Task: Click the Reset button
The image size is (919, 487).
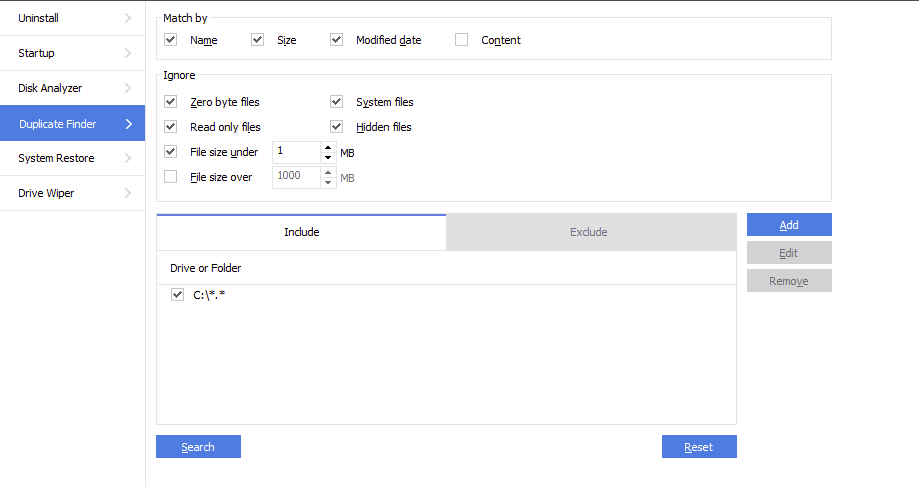Action: pyautogui.click(x=699, y=447)
